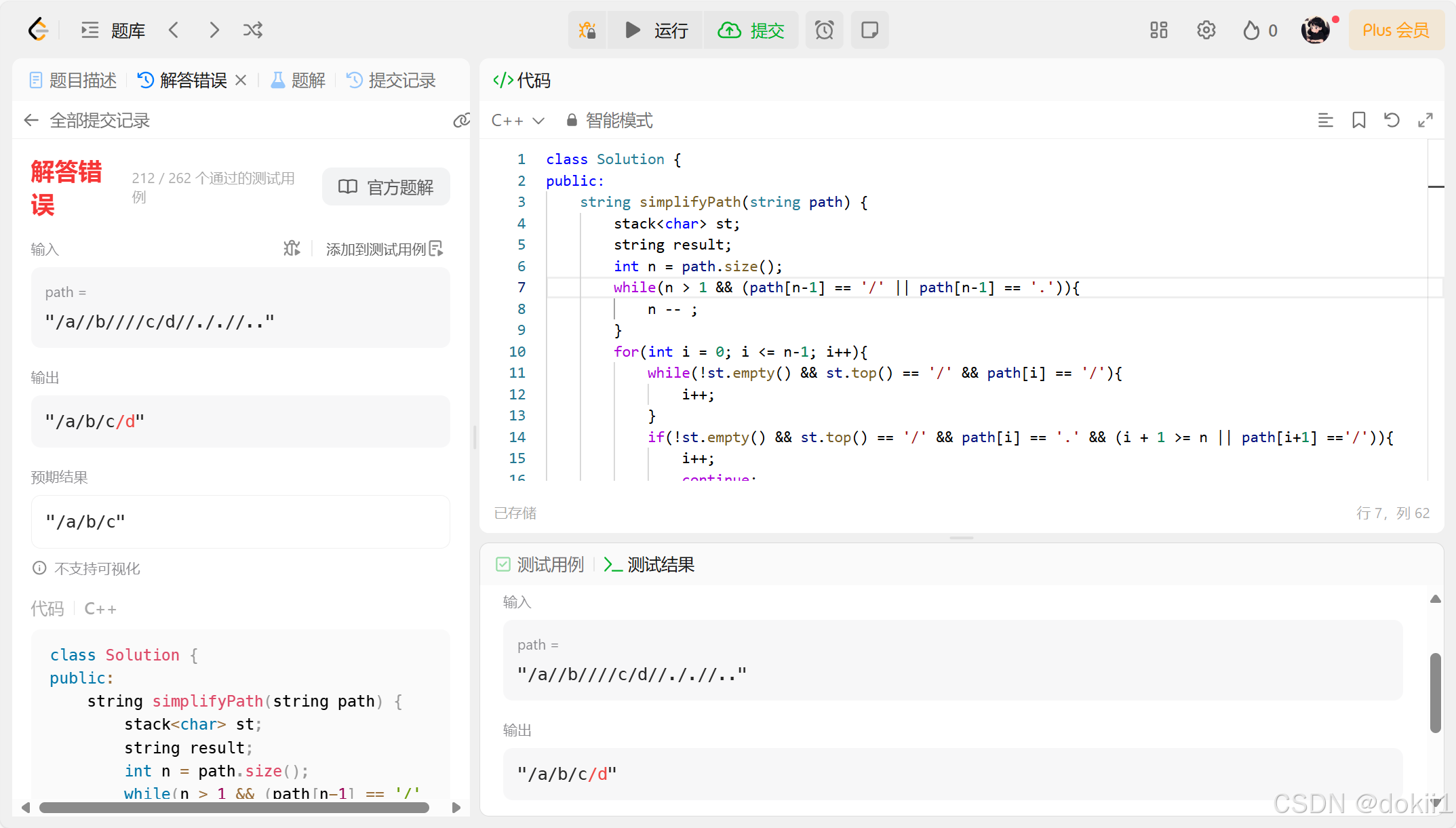Viewport: 1456px width, 828px height.
Task: Go to the next problem arrow
Action: click(x=214, y=31)
